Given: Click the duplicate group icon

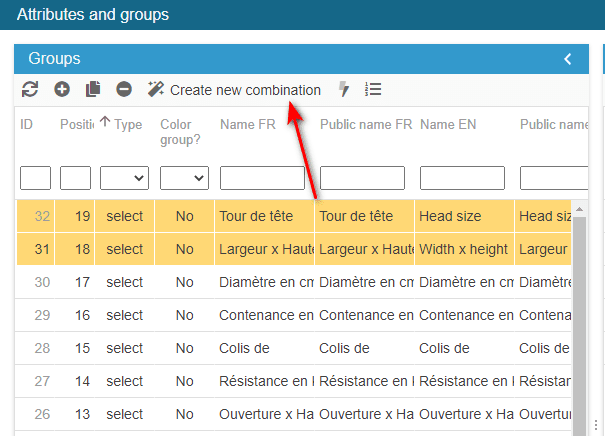Looking at the screenshot, I should [93, 90].
